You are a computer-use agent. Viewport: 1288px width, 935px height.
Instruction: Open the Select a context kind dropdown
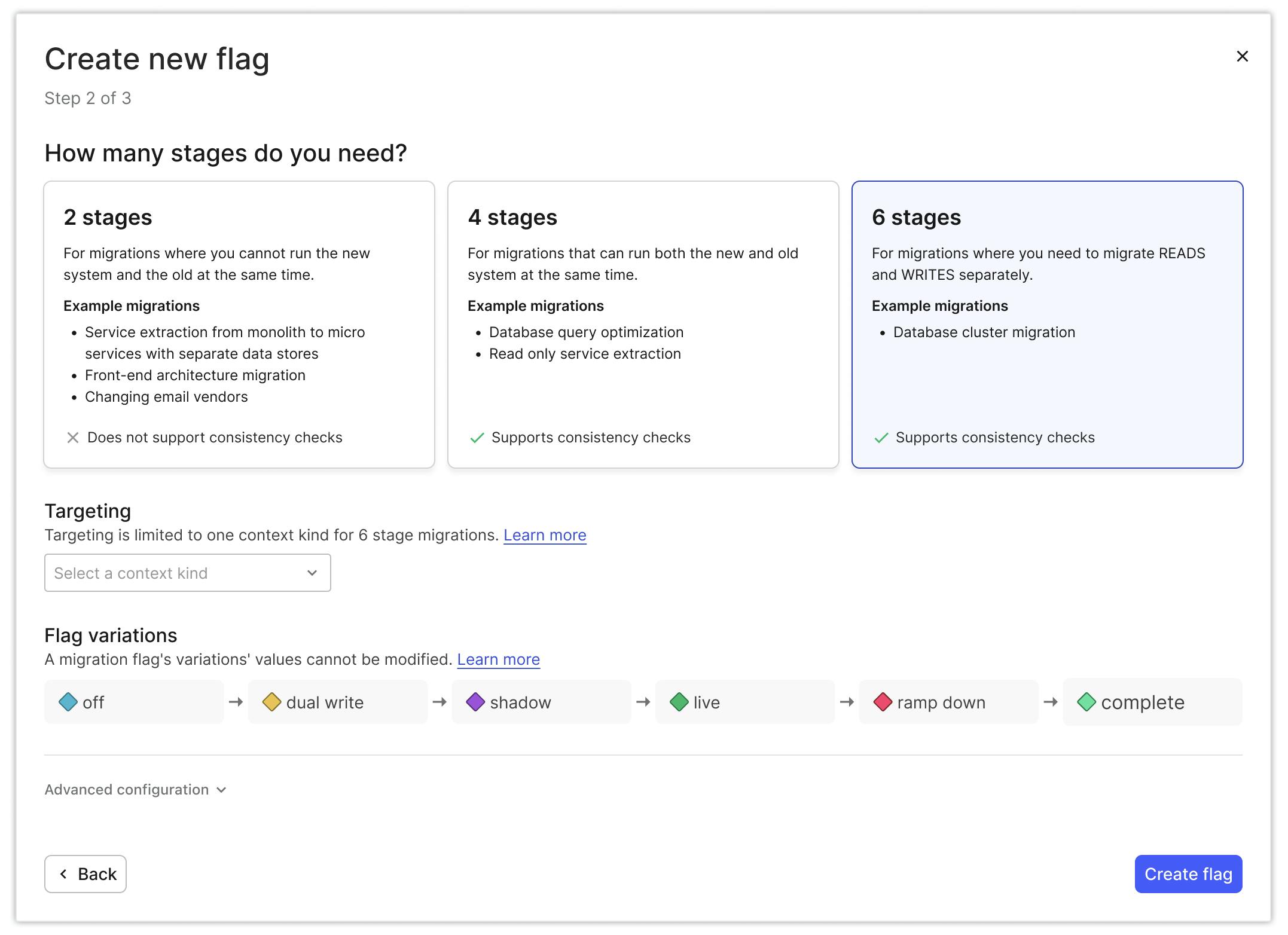(x=187, y=573)
